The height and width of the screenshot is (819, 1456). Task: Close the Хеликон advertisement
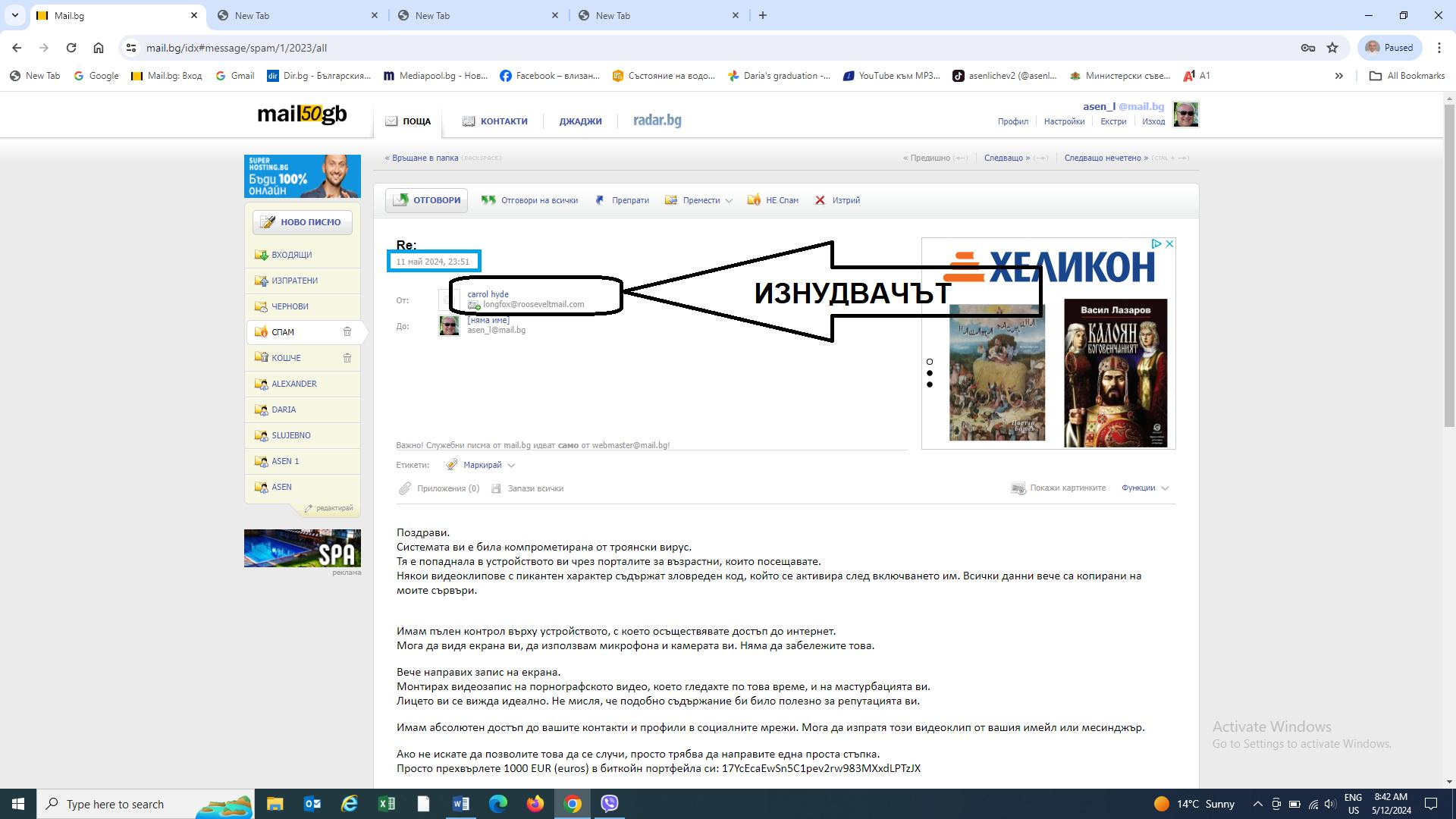pyautogui.click(x=1169, y=243)
